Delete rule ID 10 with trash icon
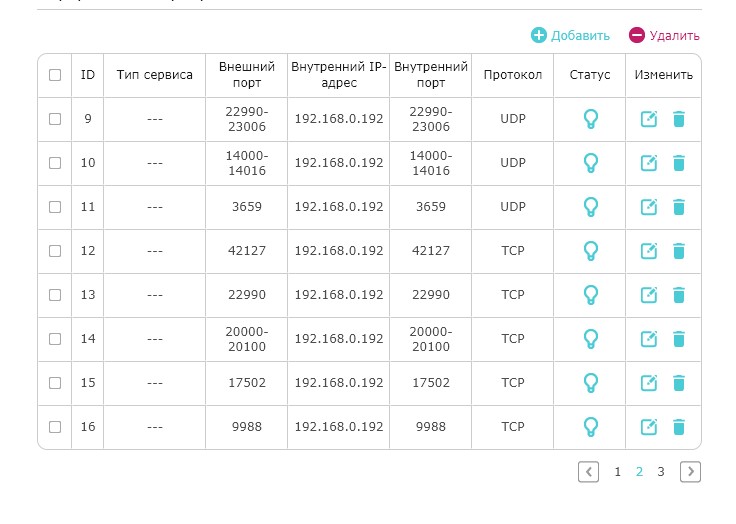Screen dimensions: 736x524 [679, 163]
